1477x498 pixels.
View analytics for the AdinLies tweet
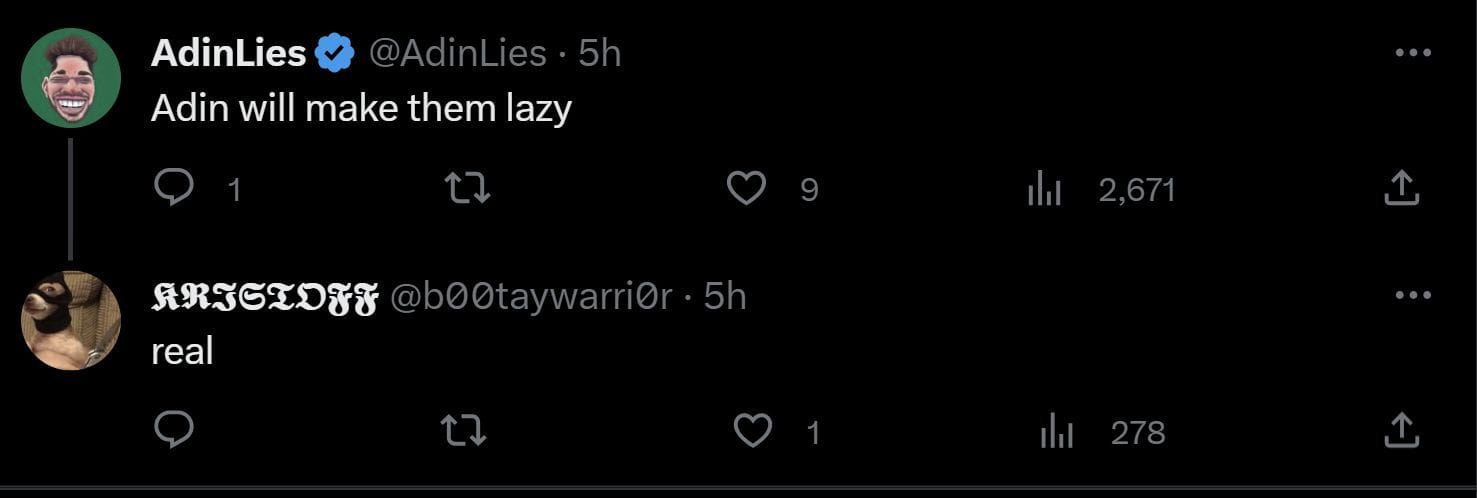point(1044,189)
